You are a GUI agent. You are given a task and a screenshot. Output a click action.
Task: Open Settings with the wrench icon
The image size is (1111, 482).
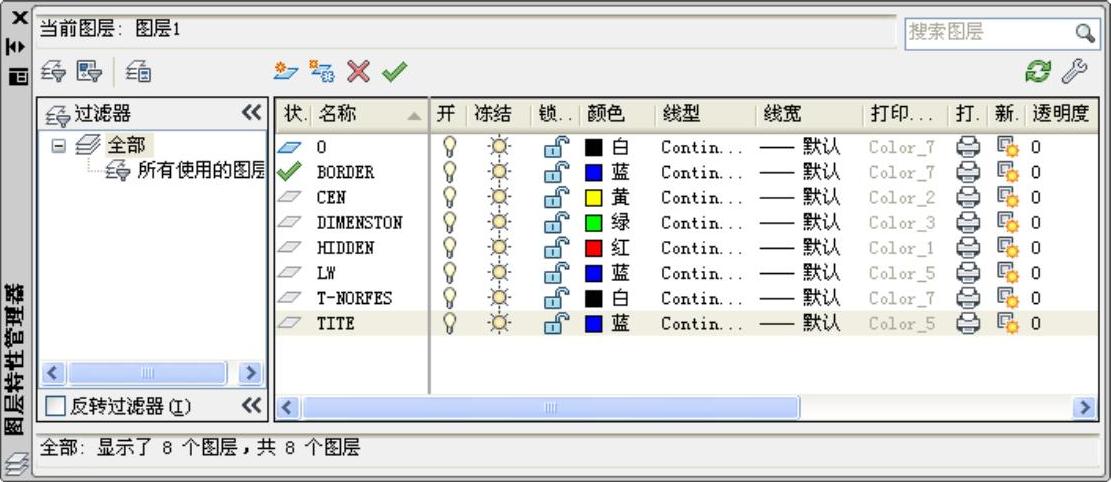[x=1073, y=71]
